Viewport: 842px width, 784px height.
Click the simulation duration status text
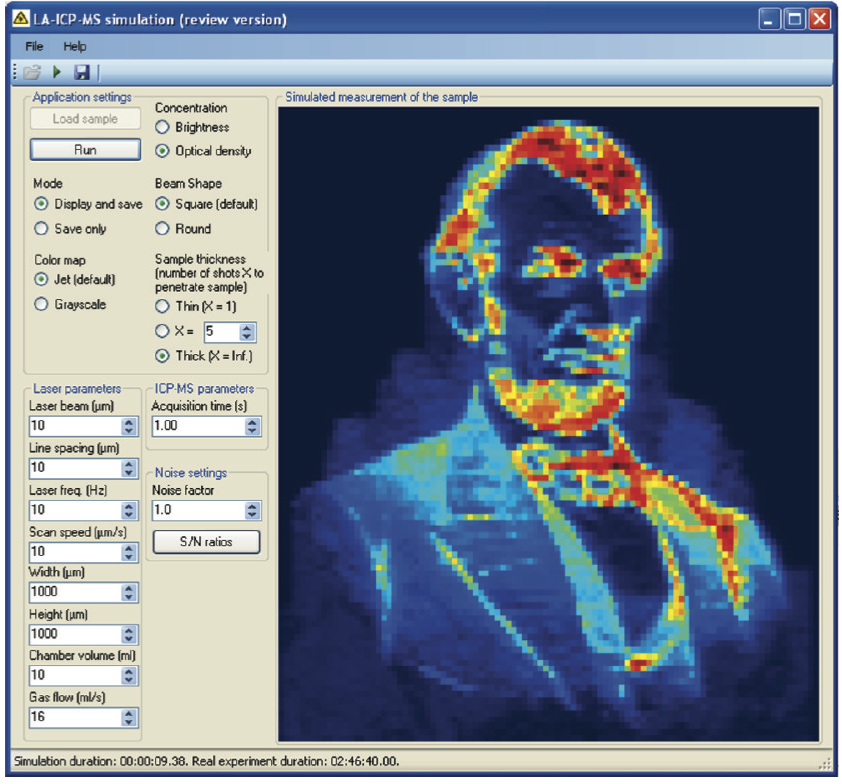tap(207, 761)
